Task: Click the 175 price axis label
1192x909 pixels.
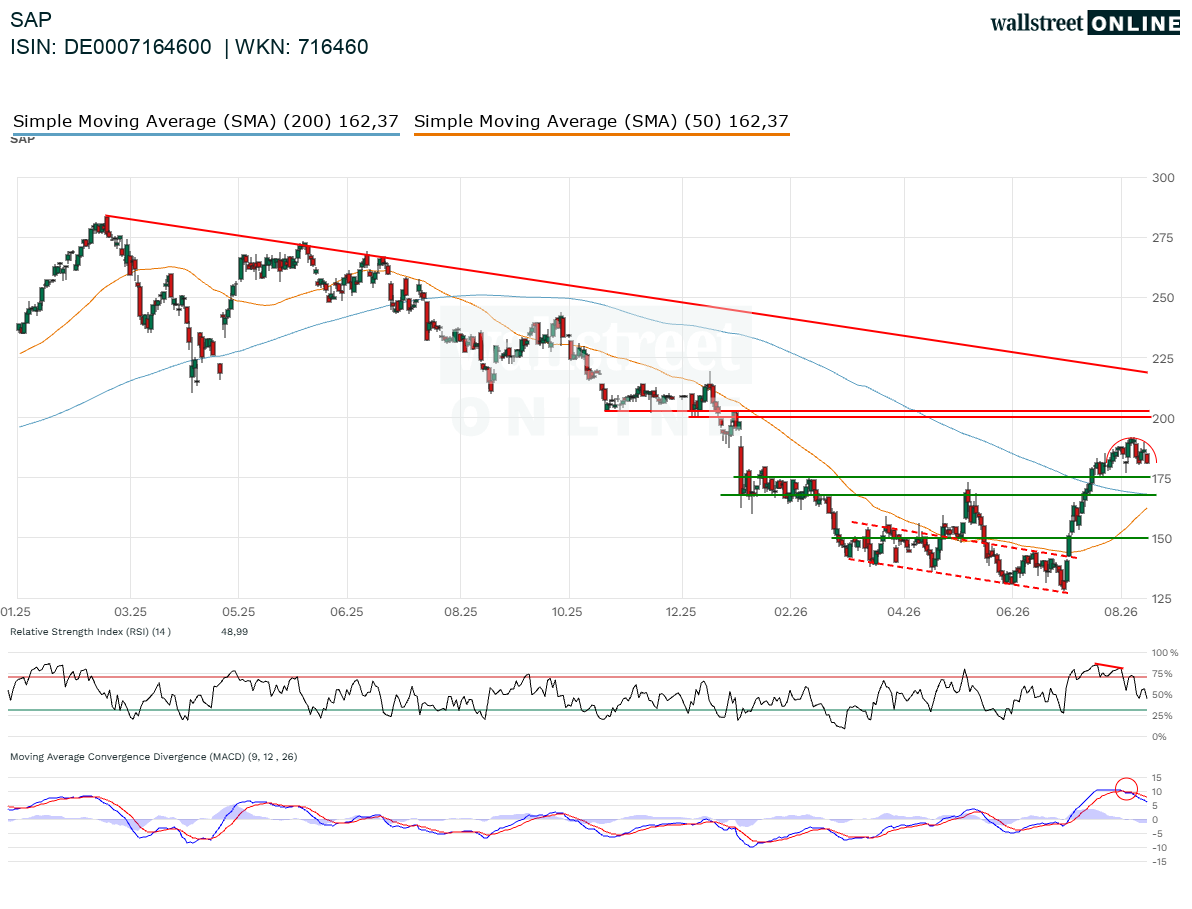Action: [1163, 479]
